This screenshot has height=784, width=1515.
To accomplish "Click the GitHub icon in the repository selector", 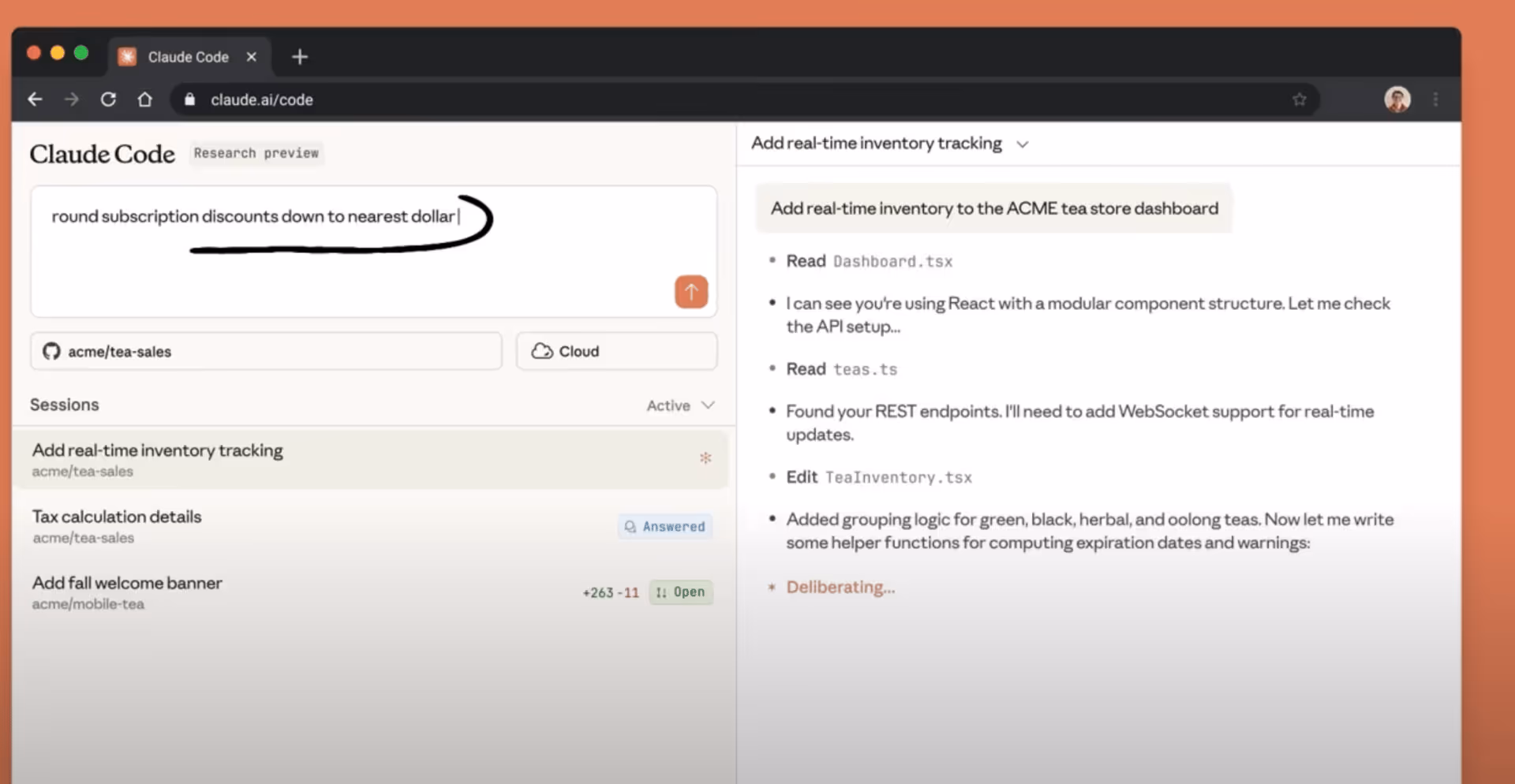I will tap(51, 351).
